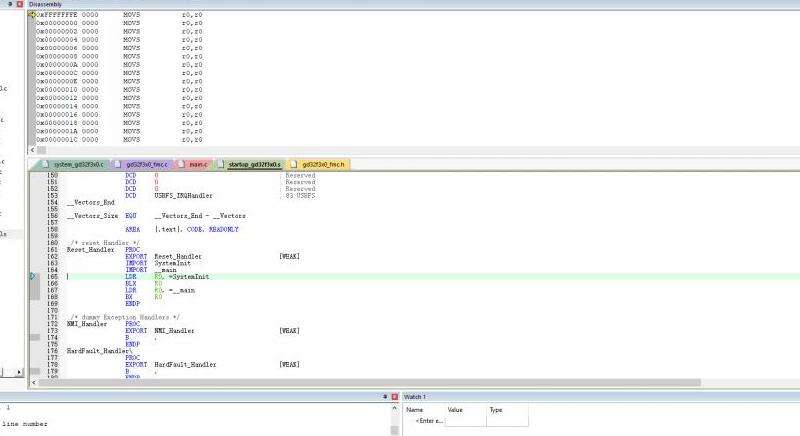The width and height of the screenshot is (800, 436).
Task: Click the blue current-line arrow at line 165
Action: [x=32, y=275]
